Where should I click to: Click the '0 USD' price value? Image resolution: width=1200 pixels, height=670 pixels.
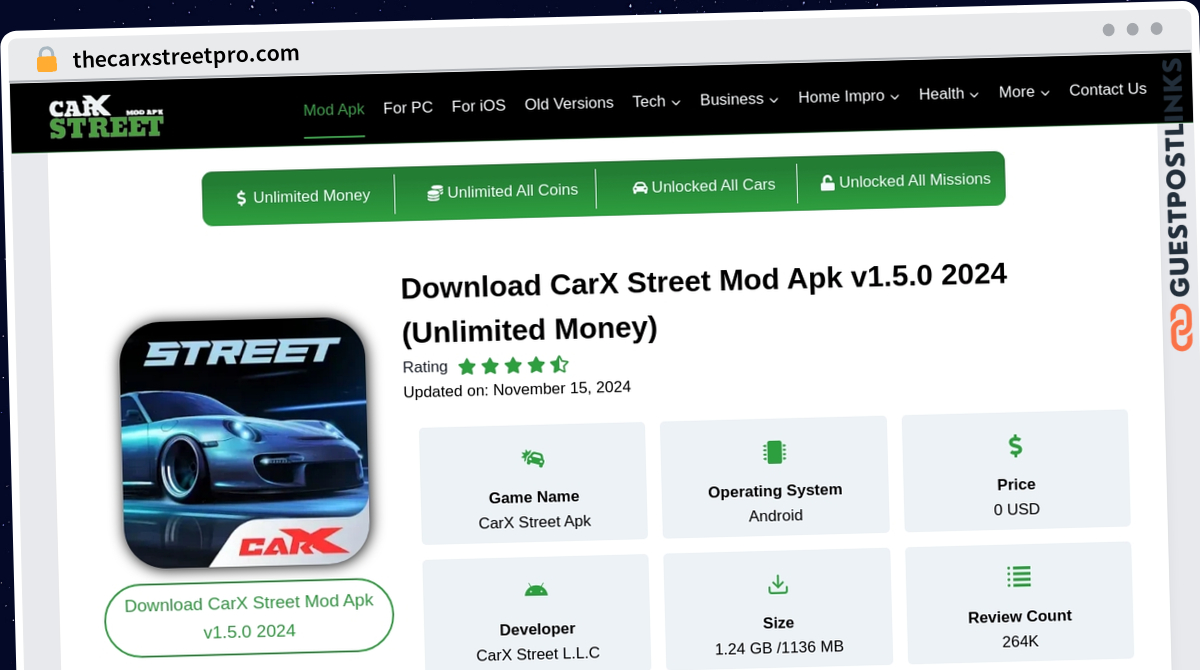[1017, 509]
